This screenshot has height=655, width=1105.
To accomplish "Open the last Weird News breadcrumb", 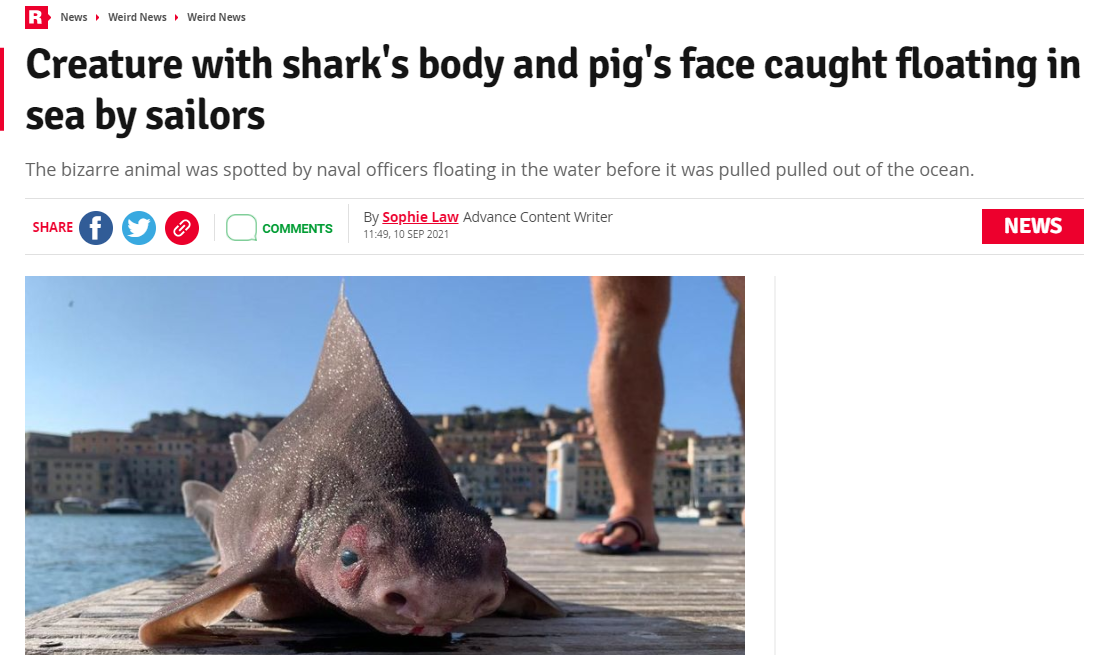I will 216,17.
